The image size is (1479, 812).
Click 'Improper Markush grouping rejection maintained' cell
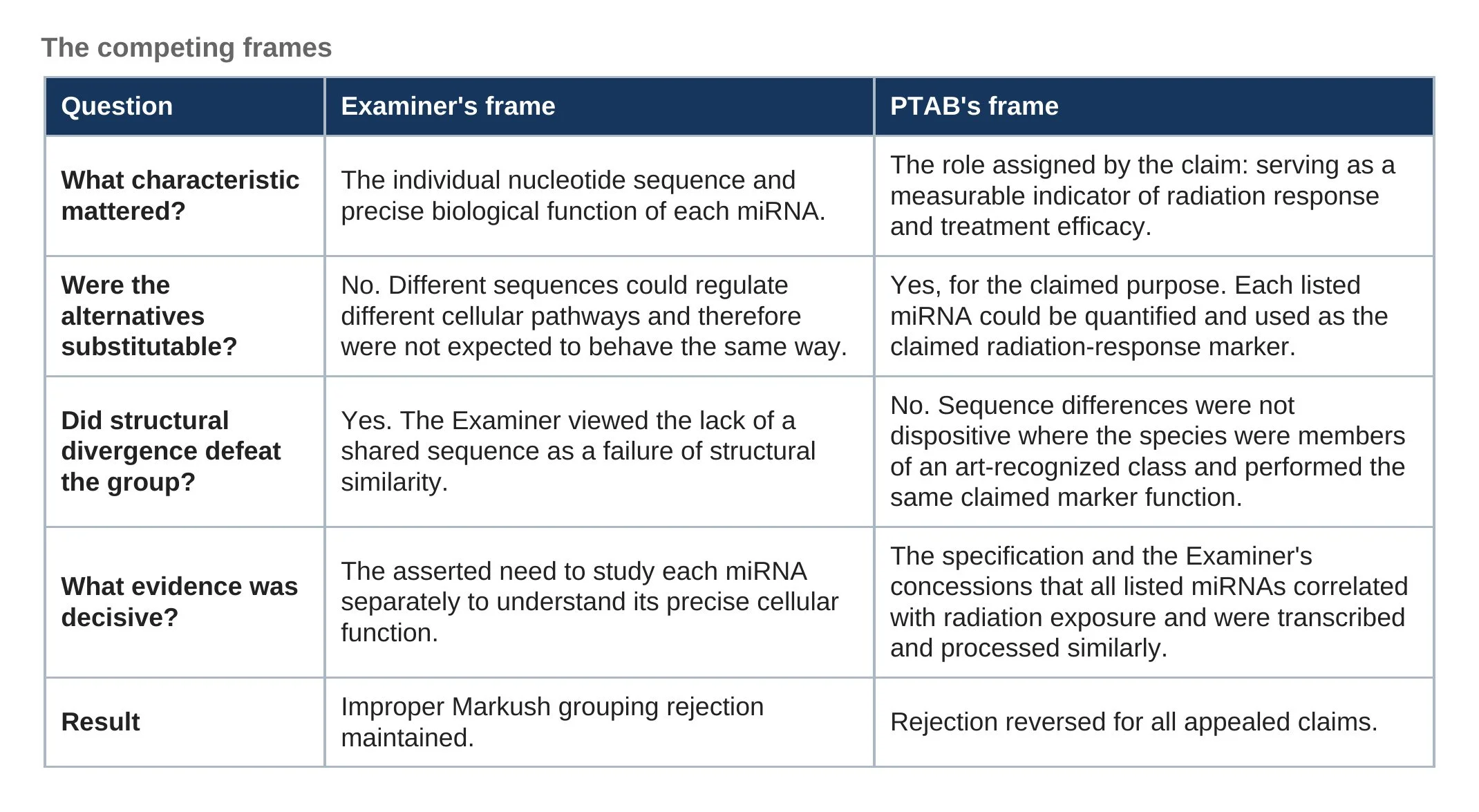(599, 722)
